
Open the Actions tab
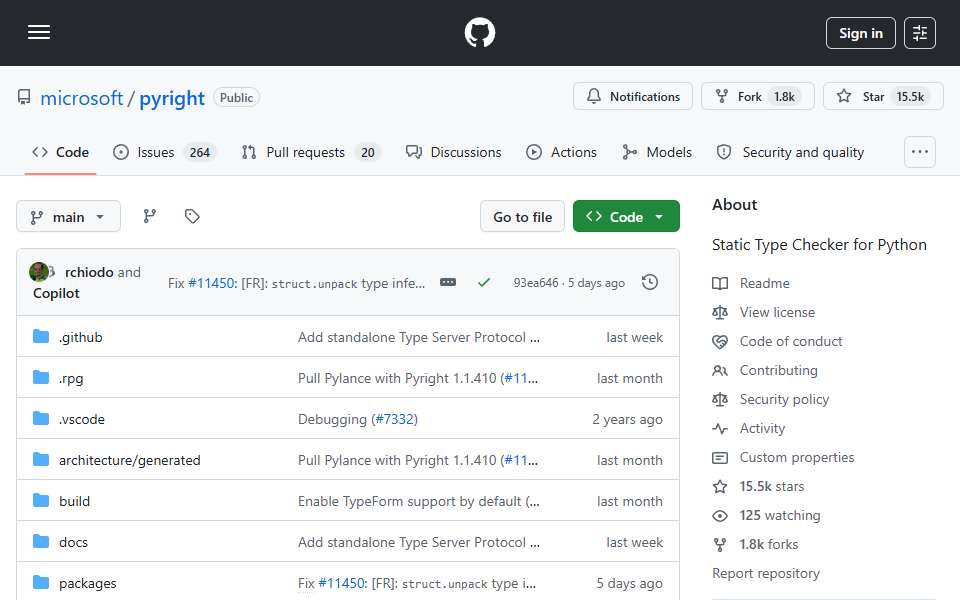(561, 152)
